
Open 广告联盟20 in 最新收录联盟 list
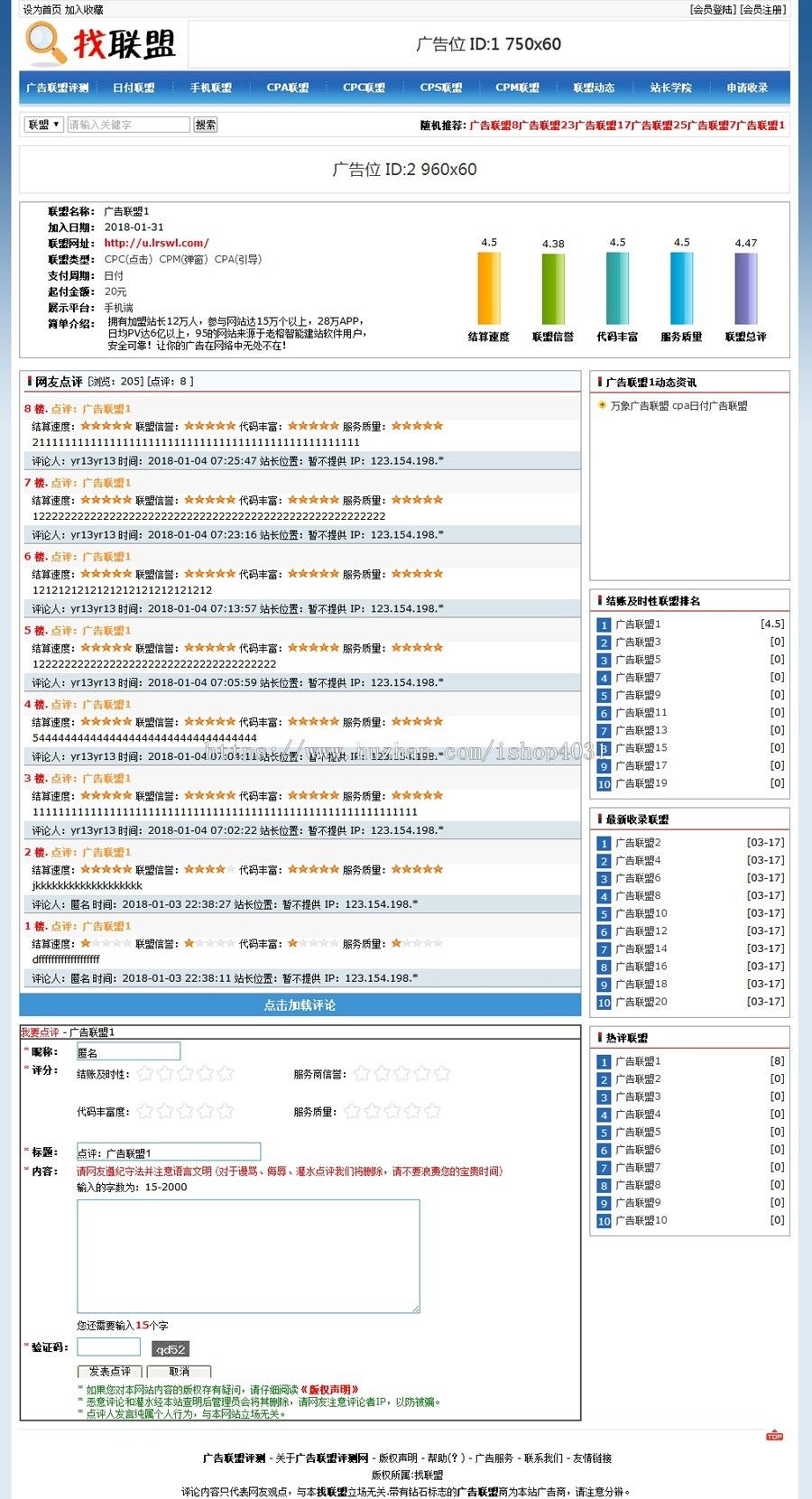(641, 1002)
